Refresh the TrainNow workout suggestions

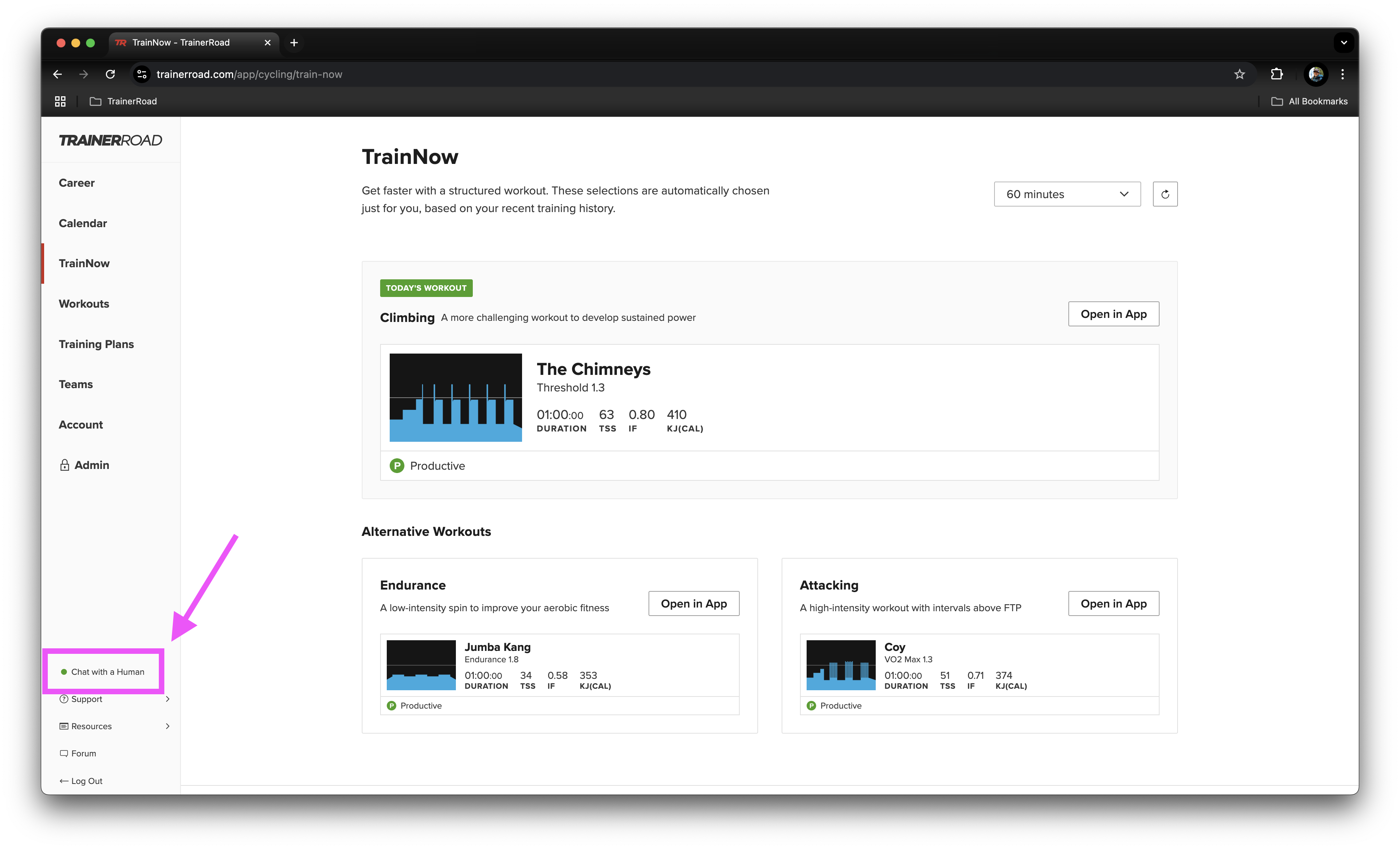1165,194
